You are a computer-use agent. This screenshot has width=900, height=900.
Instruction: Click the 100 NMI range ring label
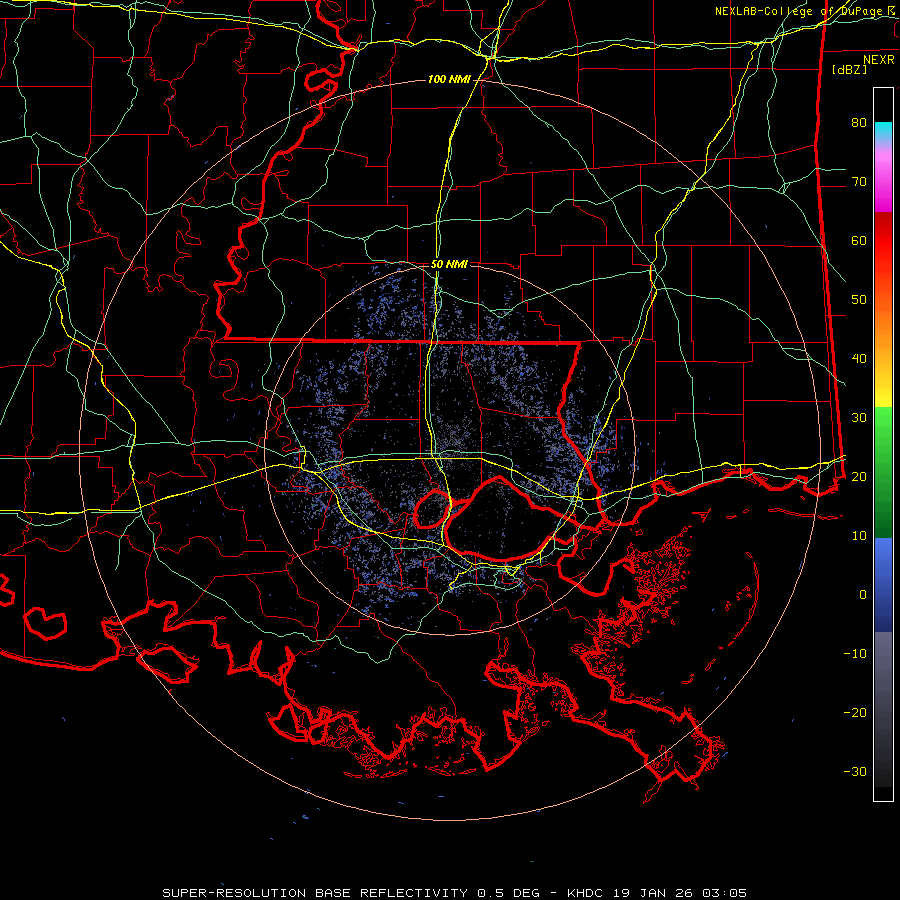(449, 79)
